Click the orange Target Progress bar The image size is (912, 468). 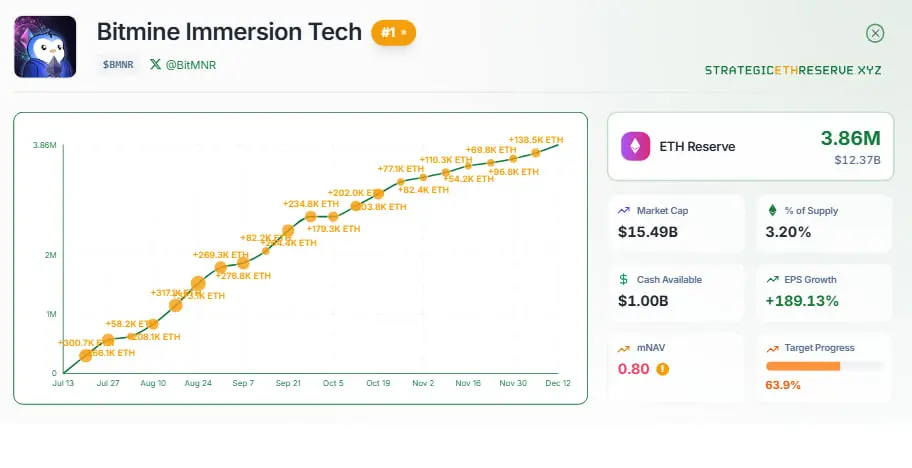[x=803, y=366]
